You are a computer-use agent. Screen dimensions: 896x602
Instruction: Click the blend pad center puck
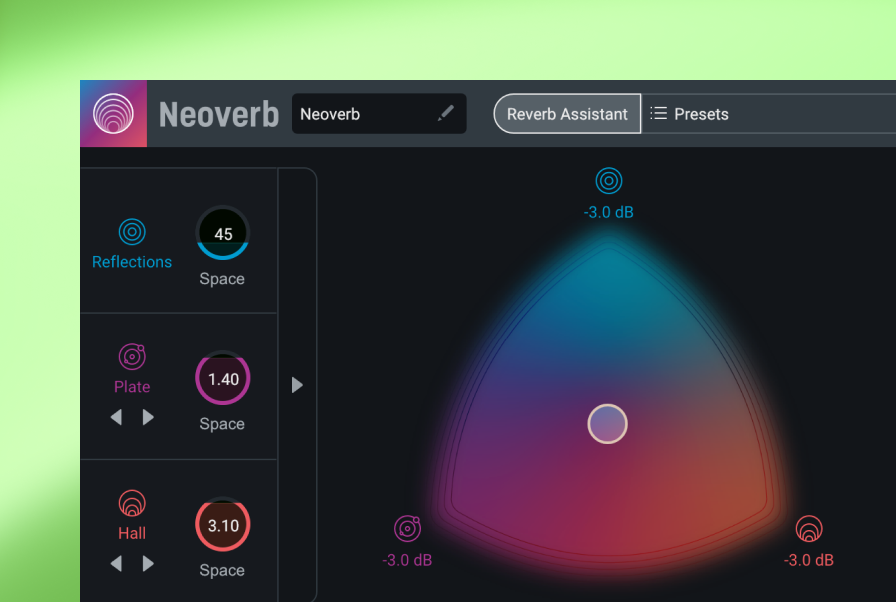tap(607, 424)
